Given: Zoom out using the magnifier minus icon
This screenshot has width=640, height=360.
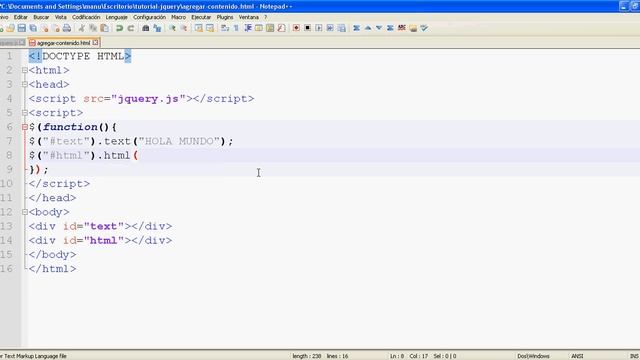Looking at the screenshot, I should (x=184, y=28).
